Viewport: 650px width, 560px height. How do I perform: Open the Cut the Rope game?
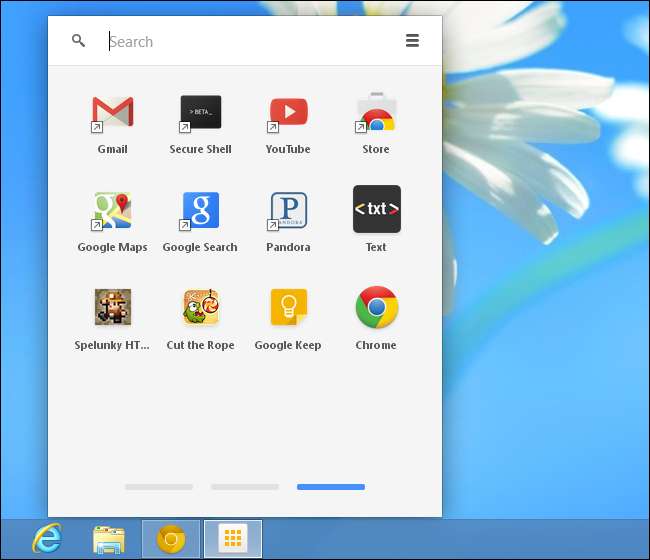pos(200,308)
